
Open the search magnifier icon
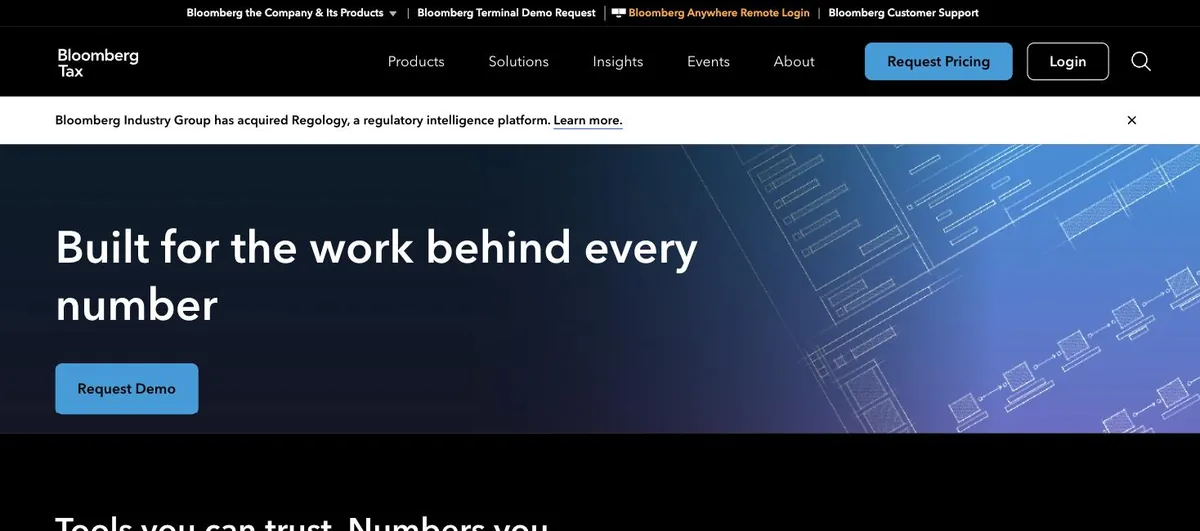[x=1141, y=62]
